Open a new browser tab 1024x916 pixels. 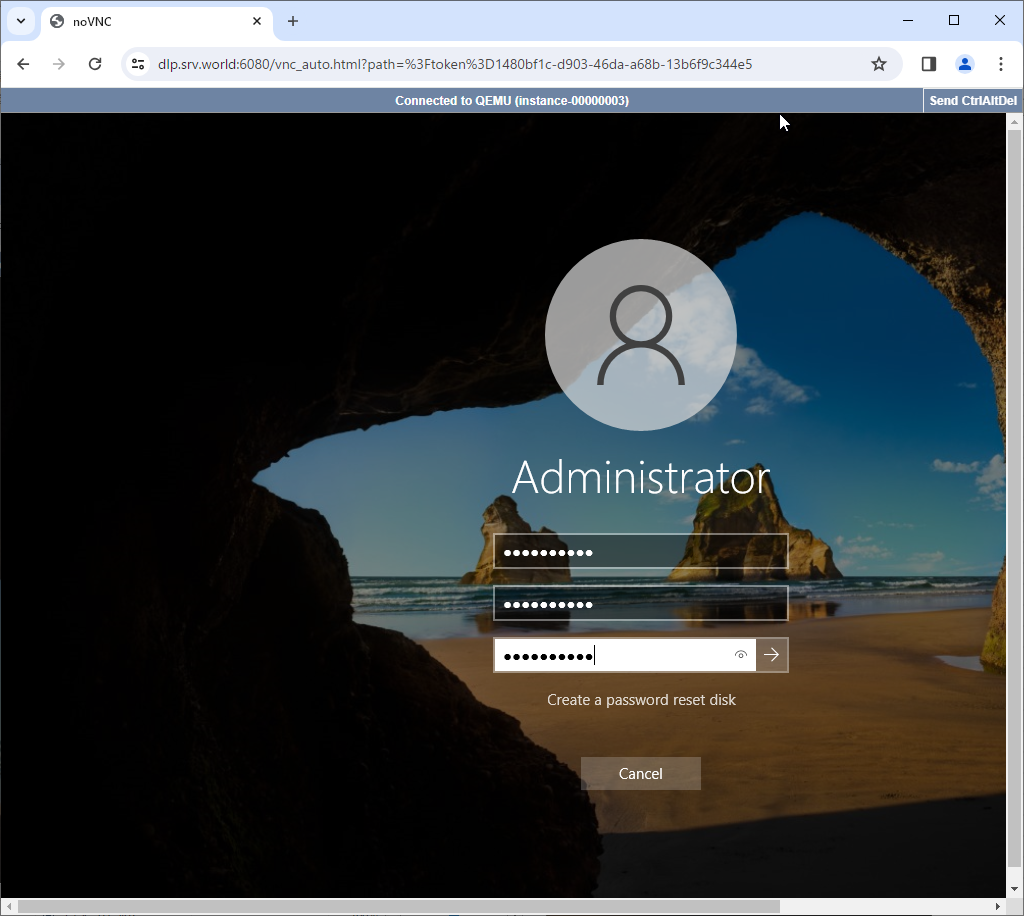point(293,22)
